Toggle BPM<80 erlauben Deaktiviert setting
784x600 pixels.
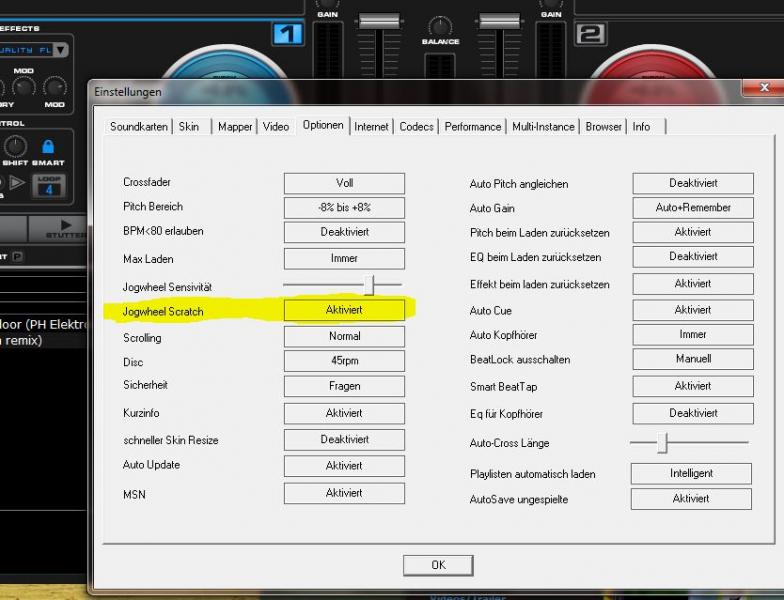coord(344,231)
